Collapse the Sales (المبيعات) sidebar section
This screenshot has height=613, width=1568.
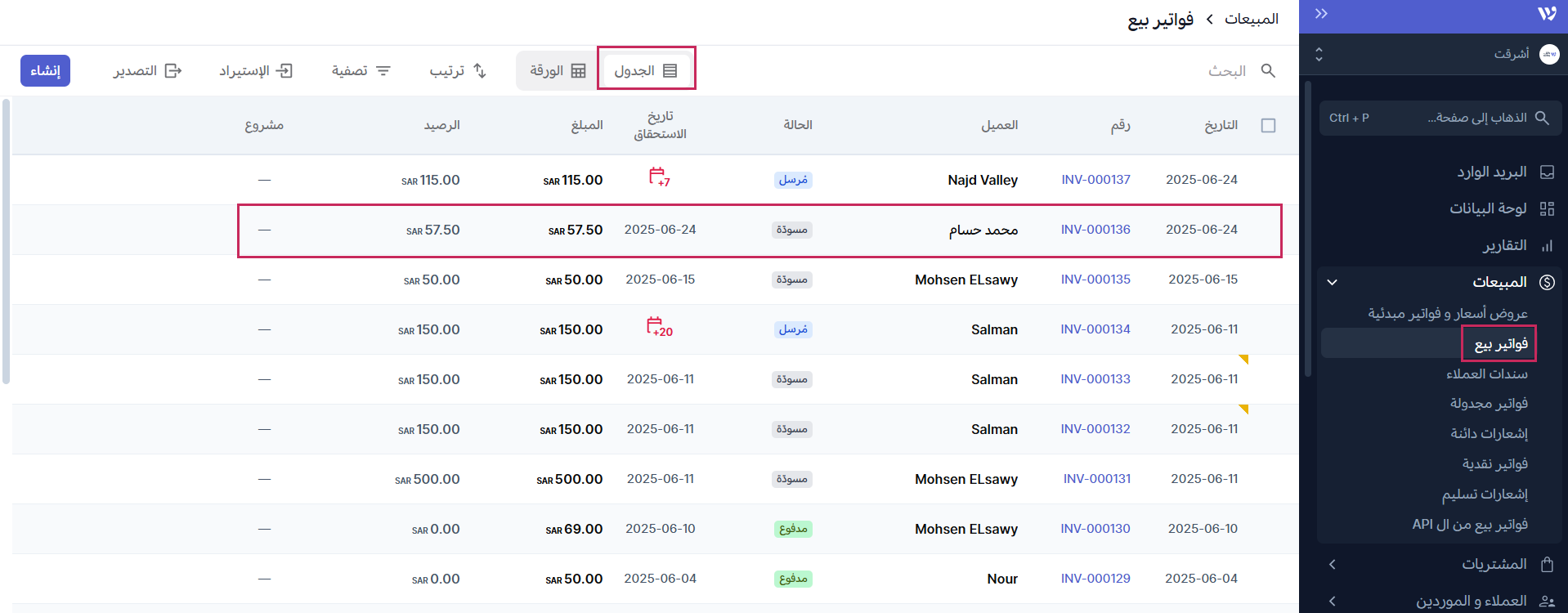click(x=1333, y=283)
